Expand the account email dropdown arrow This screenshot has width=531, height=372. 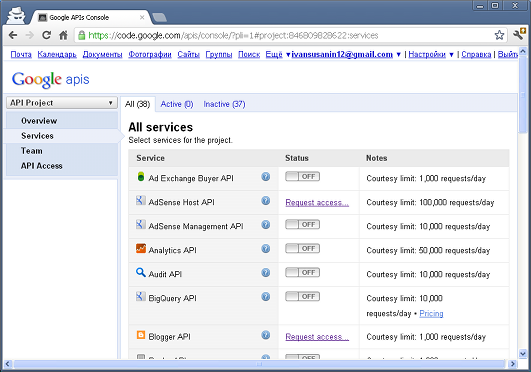(x=399, y=55)
